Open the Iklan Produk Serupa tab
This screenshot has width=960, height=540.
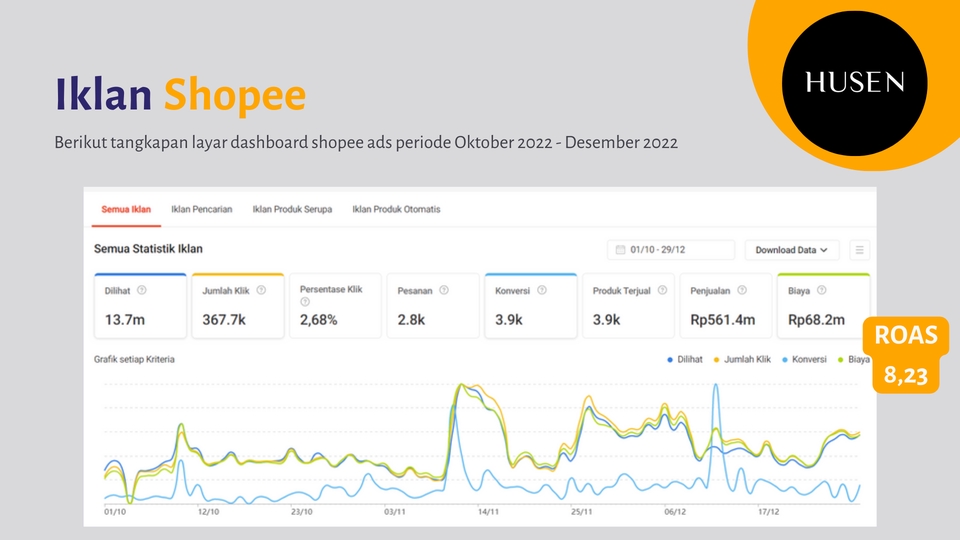click(292, 209)
